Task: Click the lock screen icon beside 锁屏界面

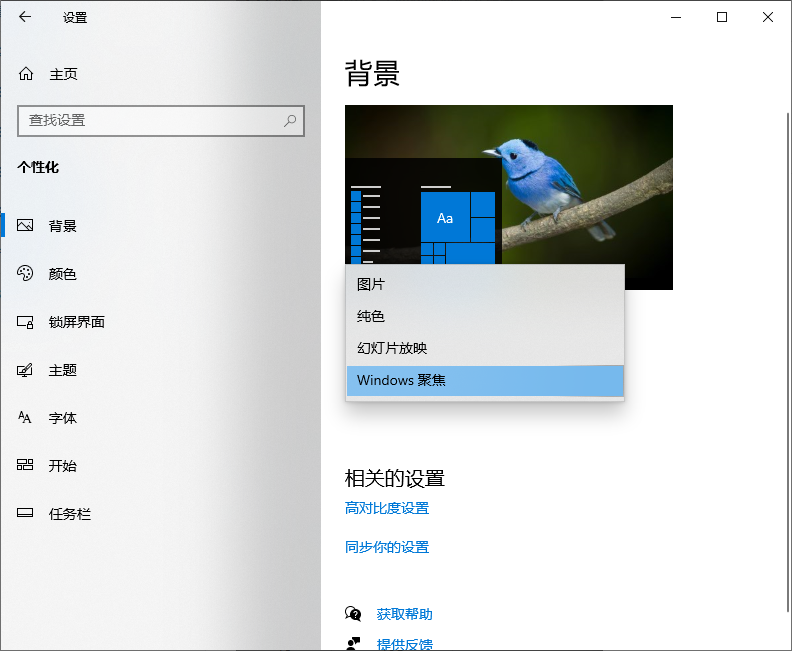Action: coord(25,322)
